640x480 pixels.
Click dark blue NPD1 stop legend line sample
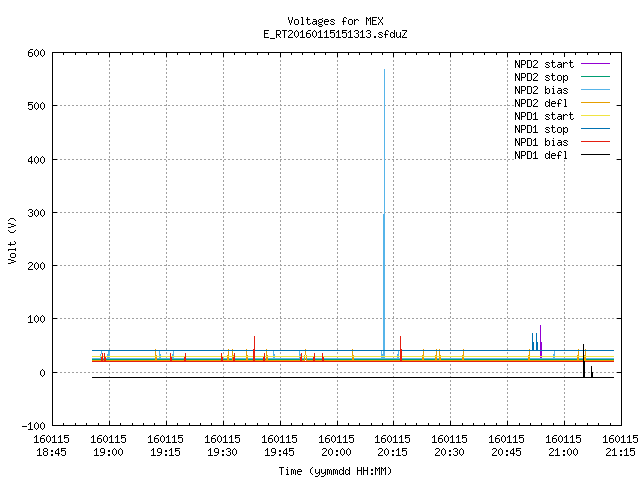click(596, 129)
